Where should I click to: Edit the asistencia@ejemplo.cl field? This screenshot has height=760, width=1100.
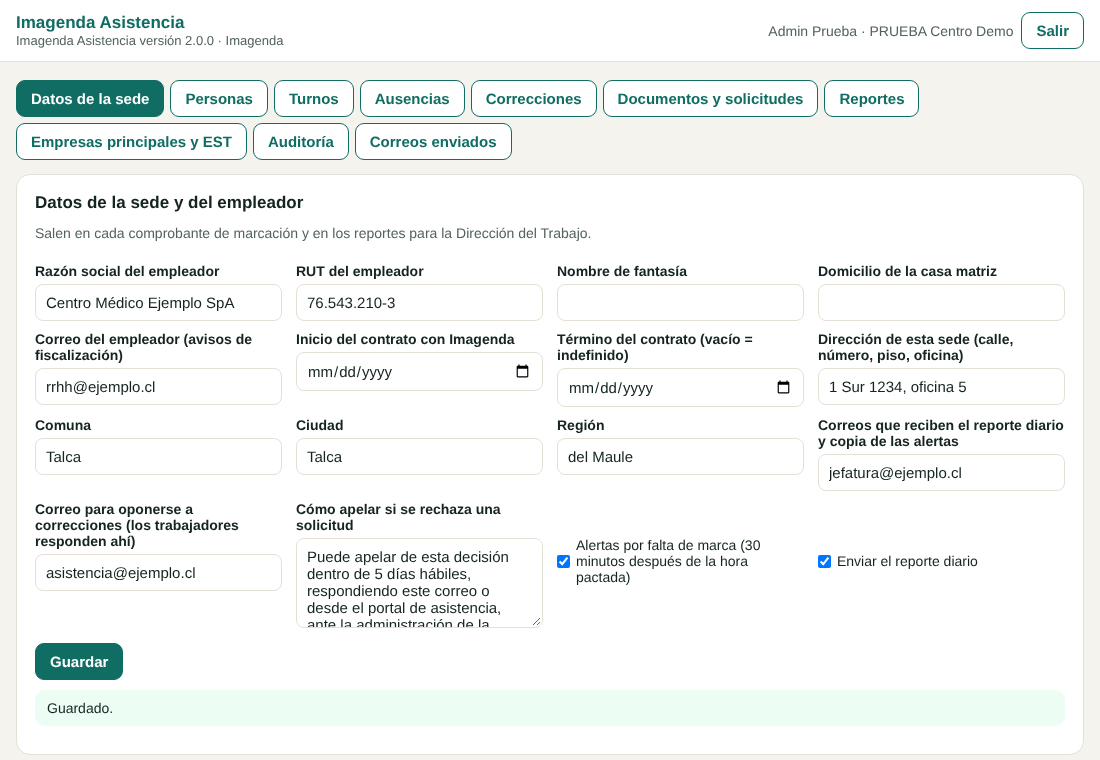(159, 573)
